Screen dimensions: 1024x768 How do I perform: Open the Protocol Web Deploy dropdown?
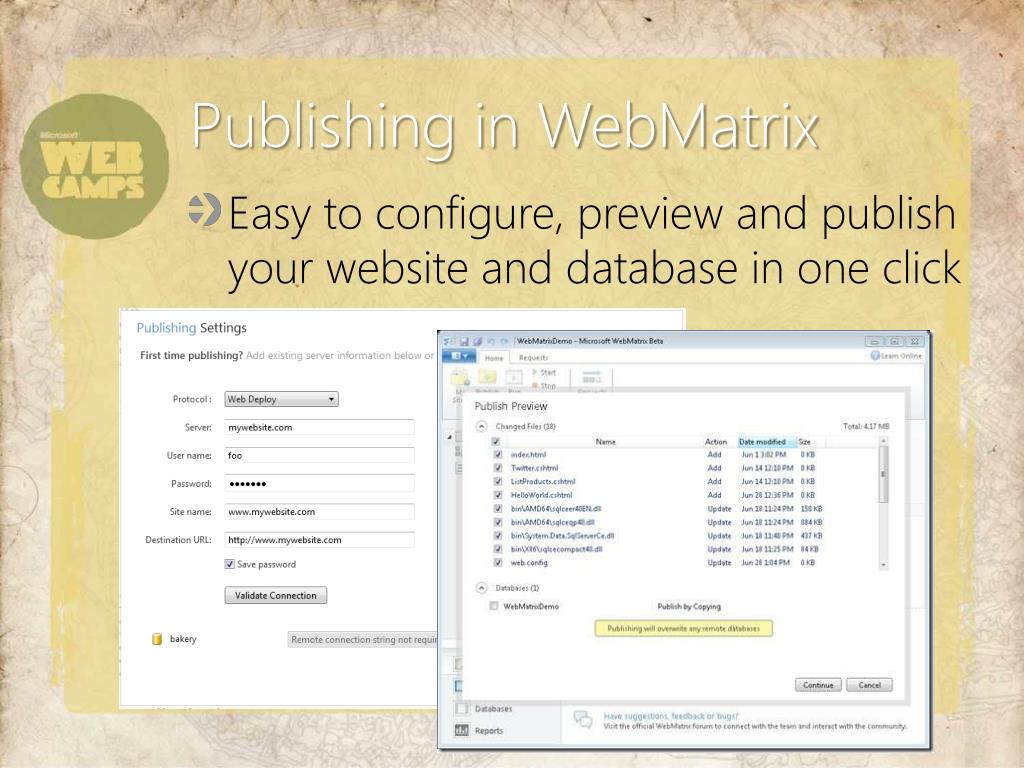281,399
